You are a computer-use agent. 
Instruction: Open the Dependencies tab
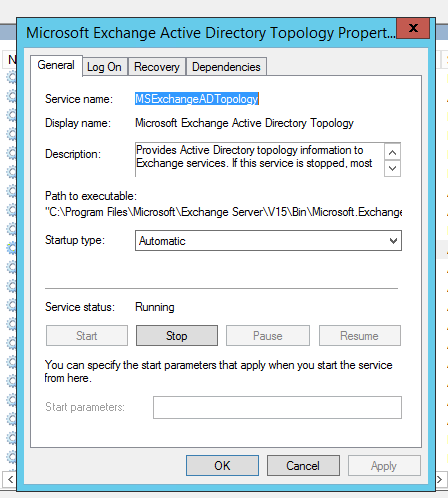(x=226, y=67)
